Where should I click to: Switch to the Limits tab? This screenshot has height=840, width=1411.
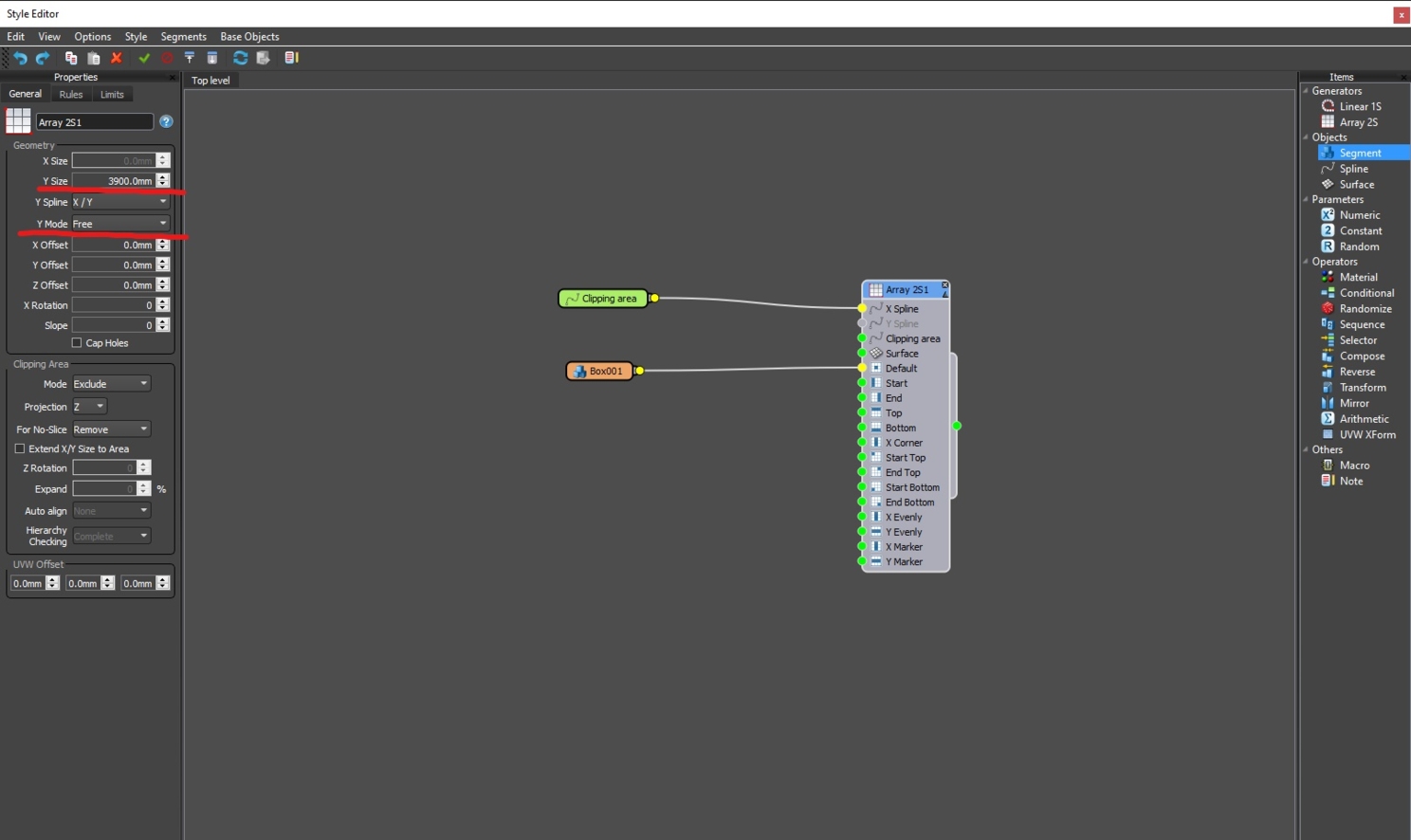(x=112, y=95)
